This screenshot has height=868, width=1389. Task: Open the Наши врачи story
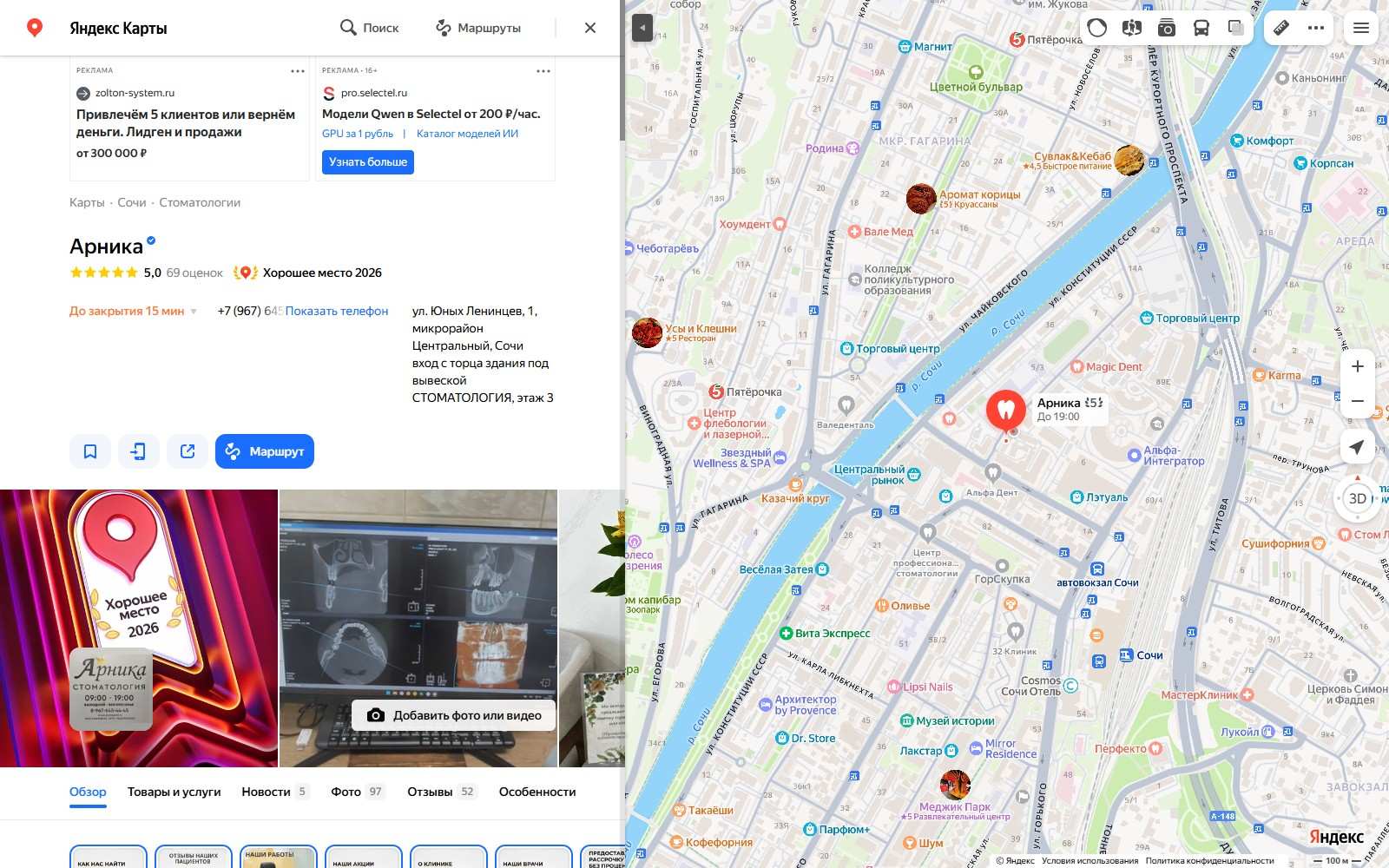(x=533, y=857)
